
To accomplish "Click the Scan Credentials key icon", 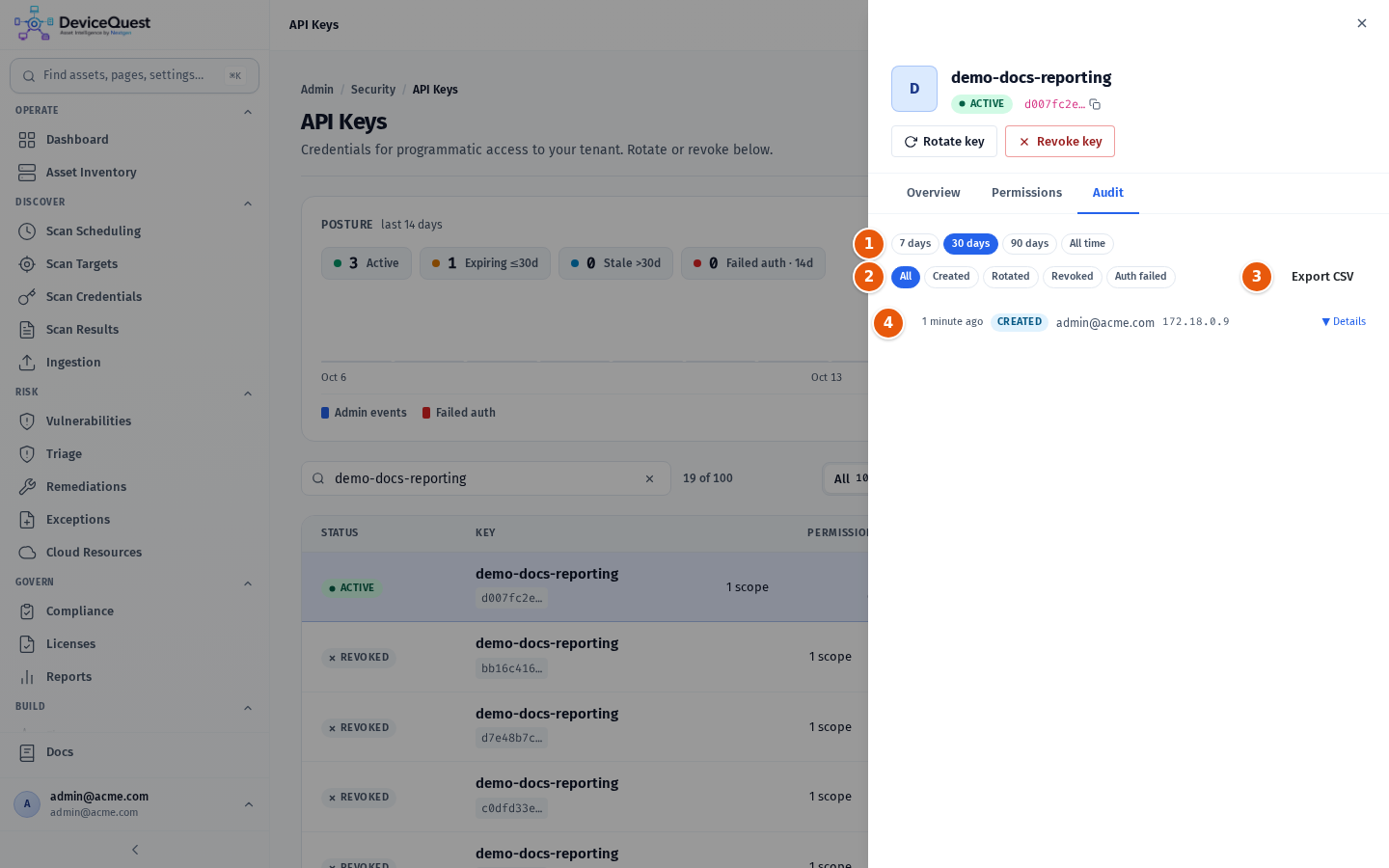I will point(27,297).
